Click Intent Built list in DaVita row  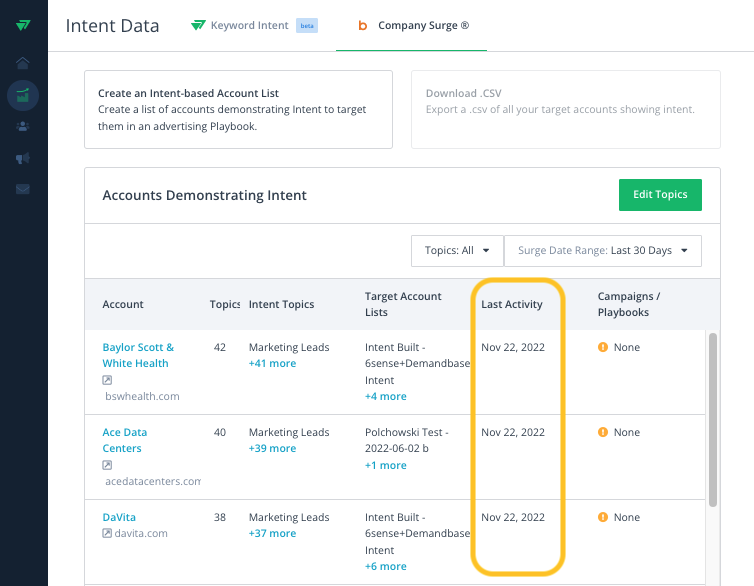pos(417,534)
